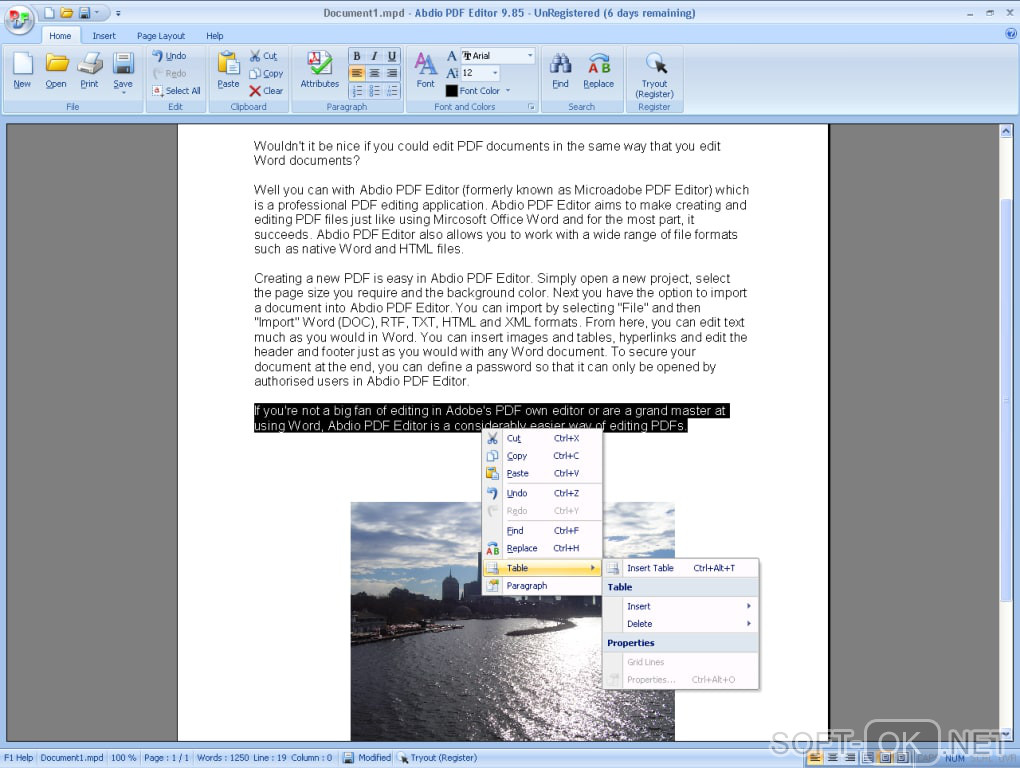Choose Copy Ctrl+C from the context menu
1020x768 pixels.
[542, 456]
